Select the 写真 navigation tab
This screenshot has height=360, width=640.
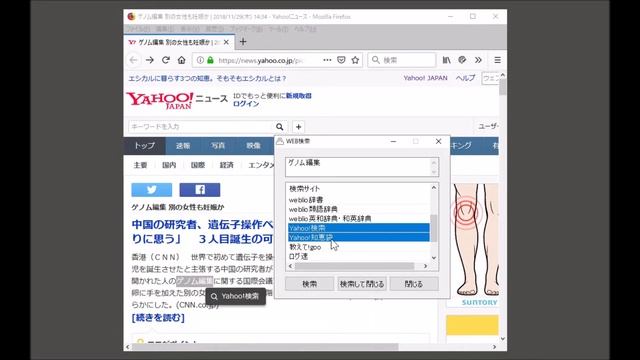(218, 146)
